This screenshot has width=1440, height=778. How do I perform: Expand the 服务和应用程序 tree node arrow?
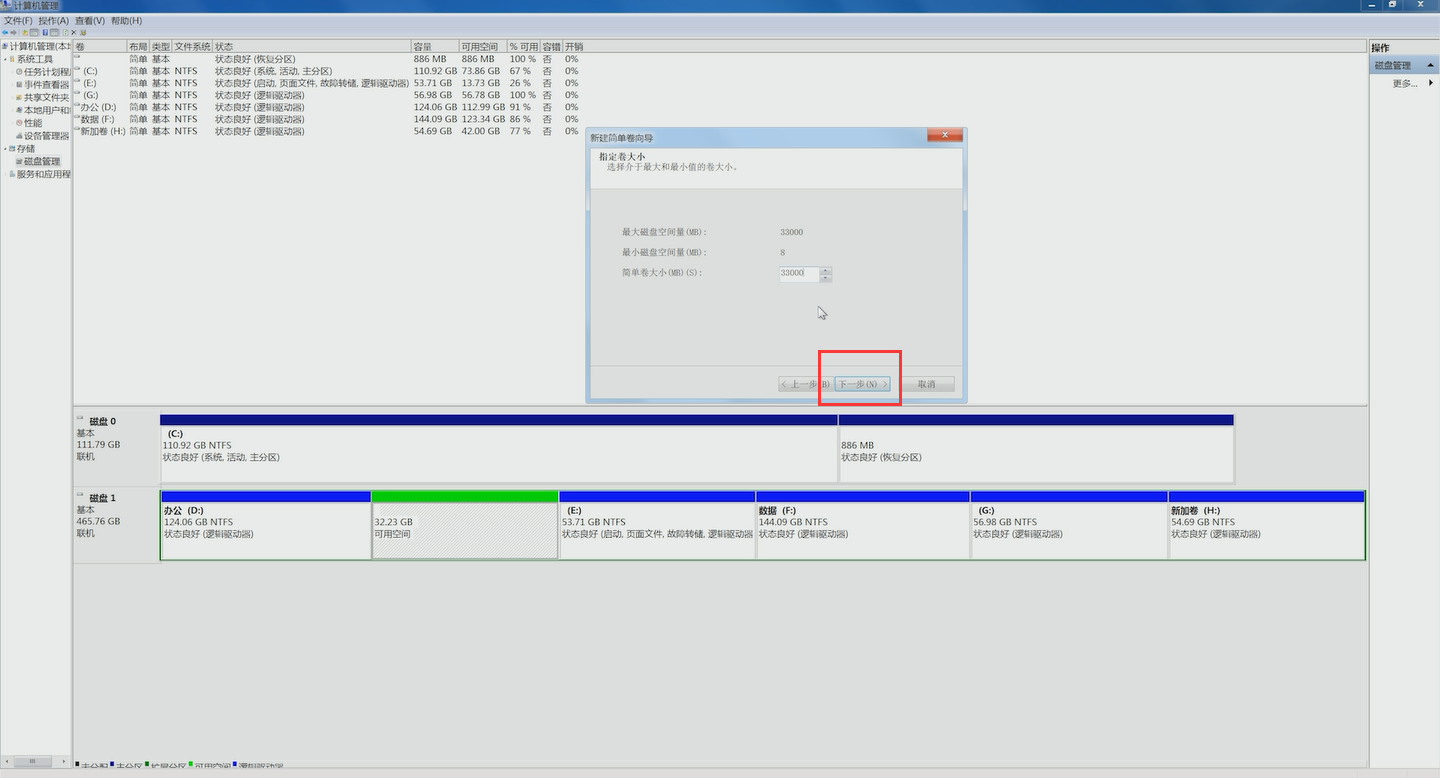point(5,174)
